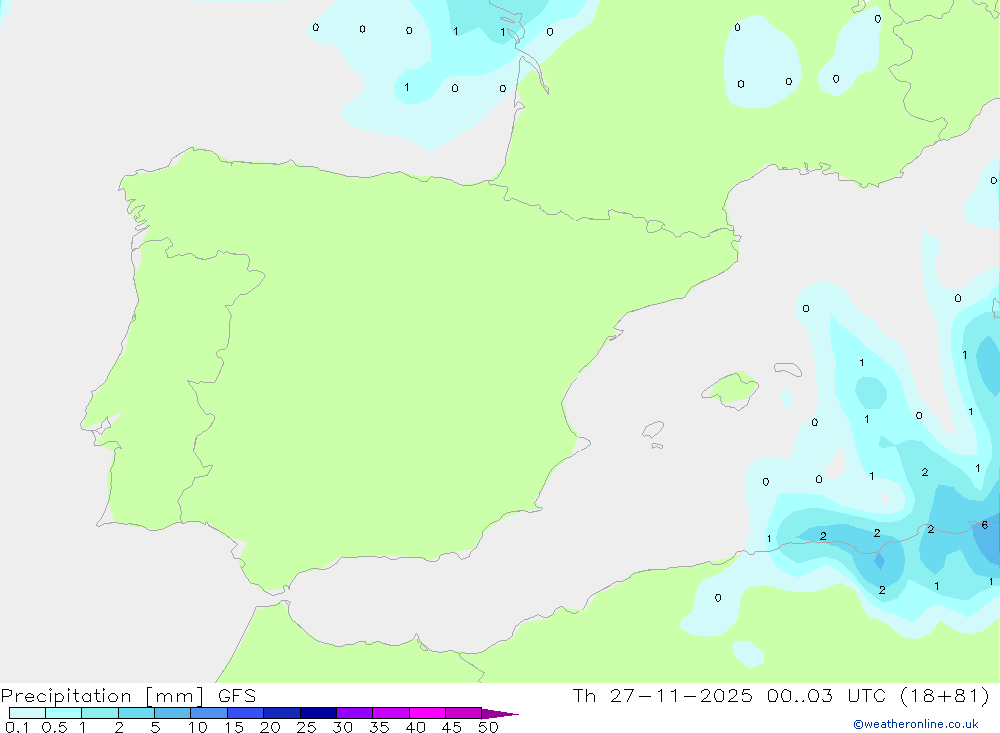Click the "15" legend scale label

[233, 727]
